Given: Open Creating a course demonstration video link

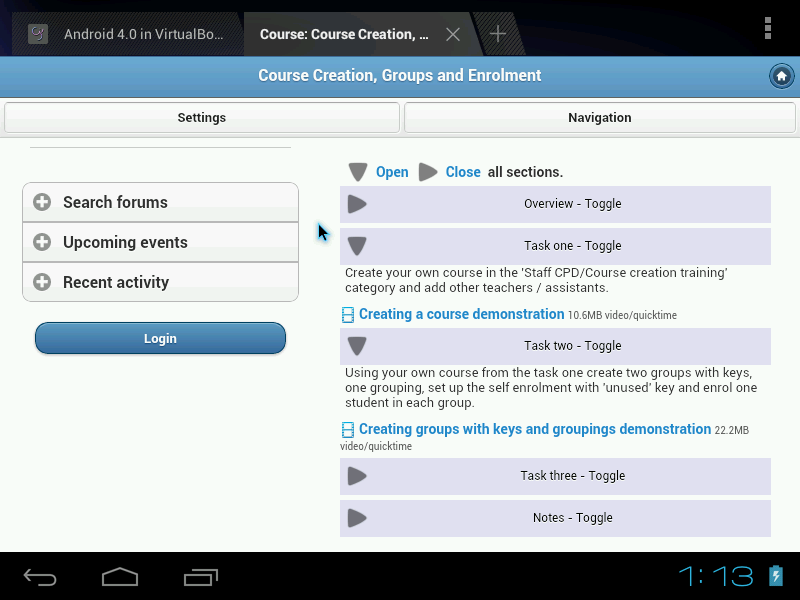Looking at the screenshot, I should (x=461, y=314).
